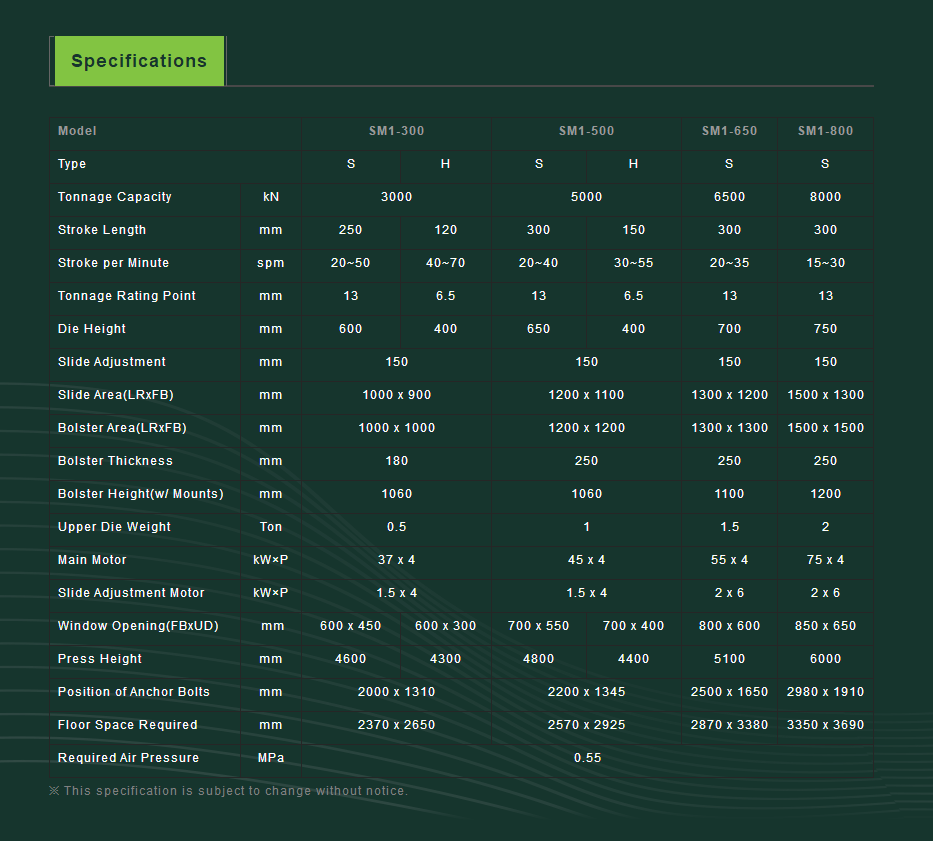Screen dimensions: 933x841
Task: Click the Die Height row label
Action: pyautogui.click(x=92, y=329)
